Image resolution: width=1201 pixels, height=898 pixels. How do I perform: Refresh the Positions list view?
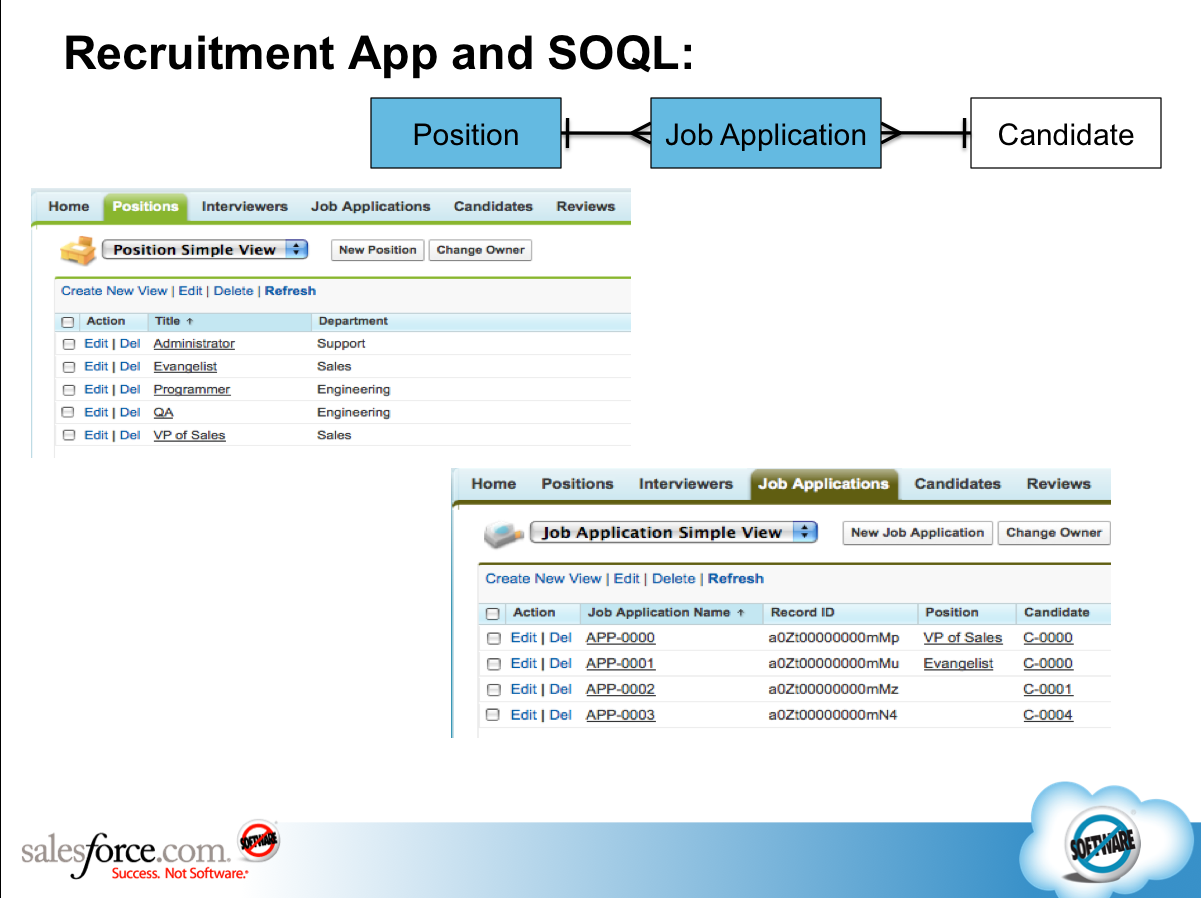tap(290, 290)
